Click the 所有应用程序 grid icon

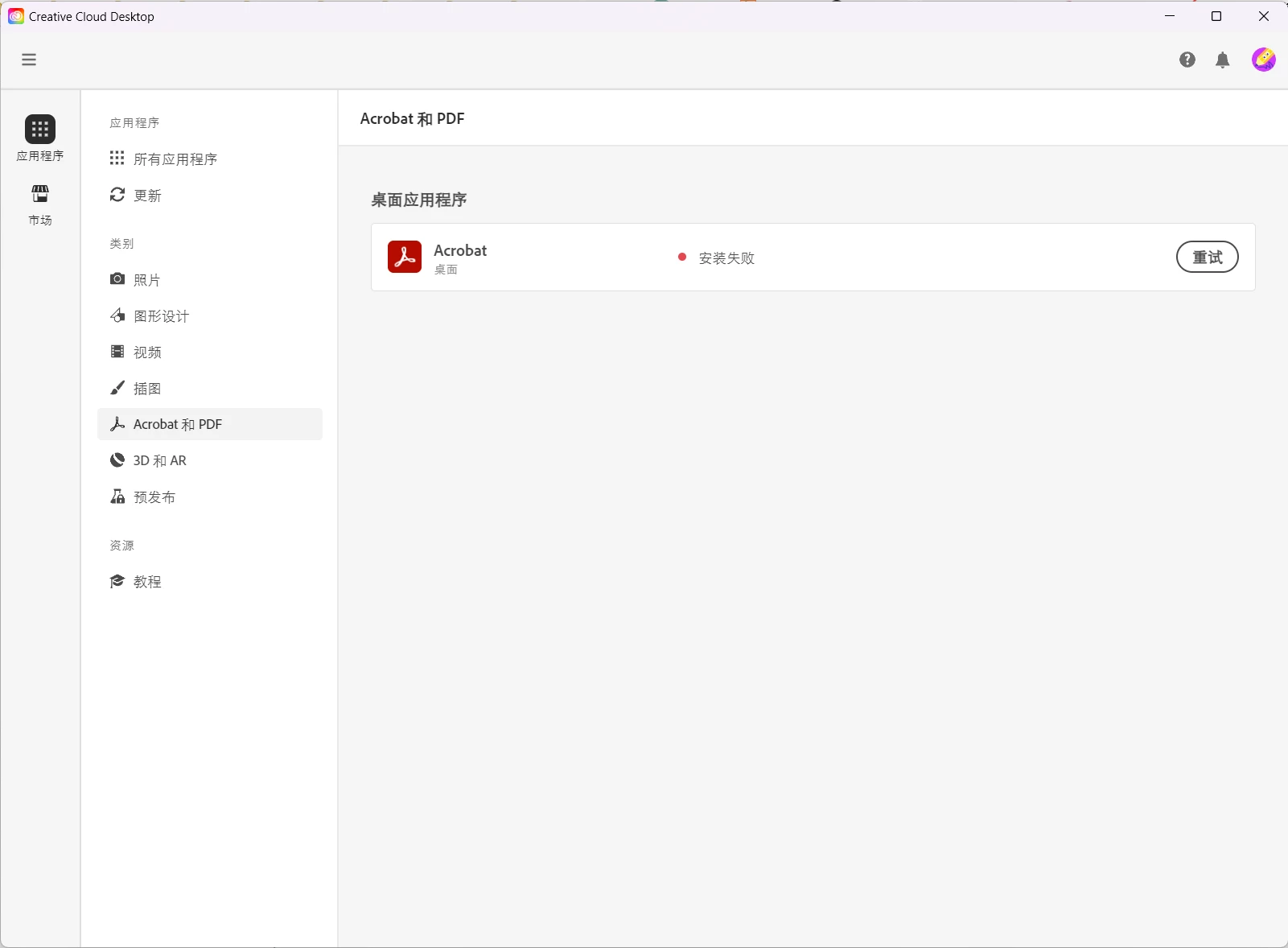[117, 158]
